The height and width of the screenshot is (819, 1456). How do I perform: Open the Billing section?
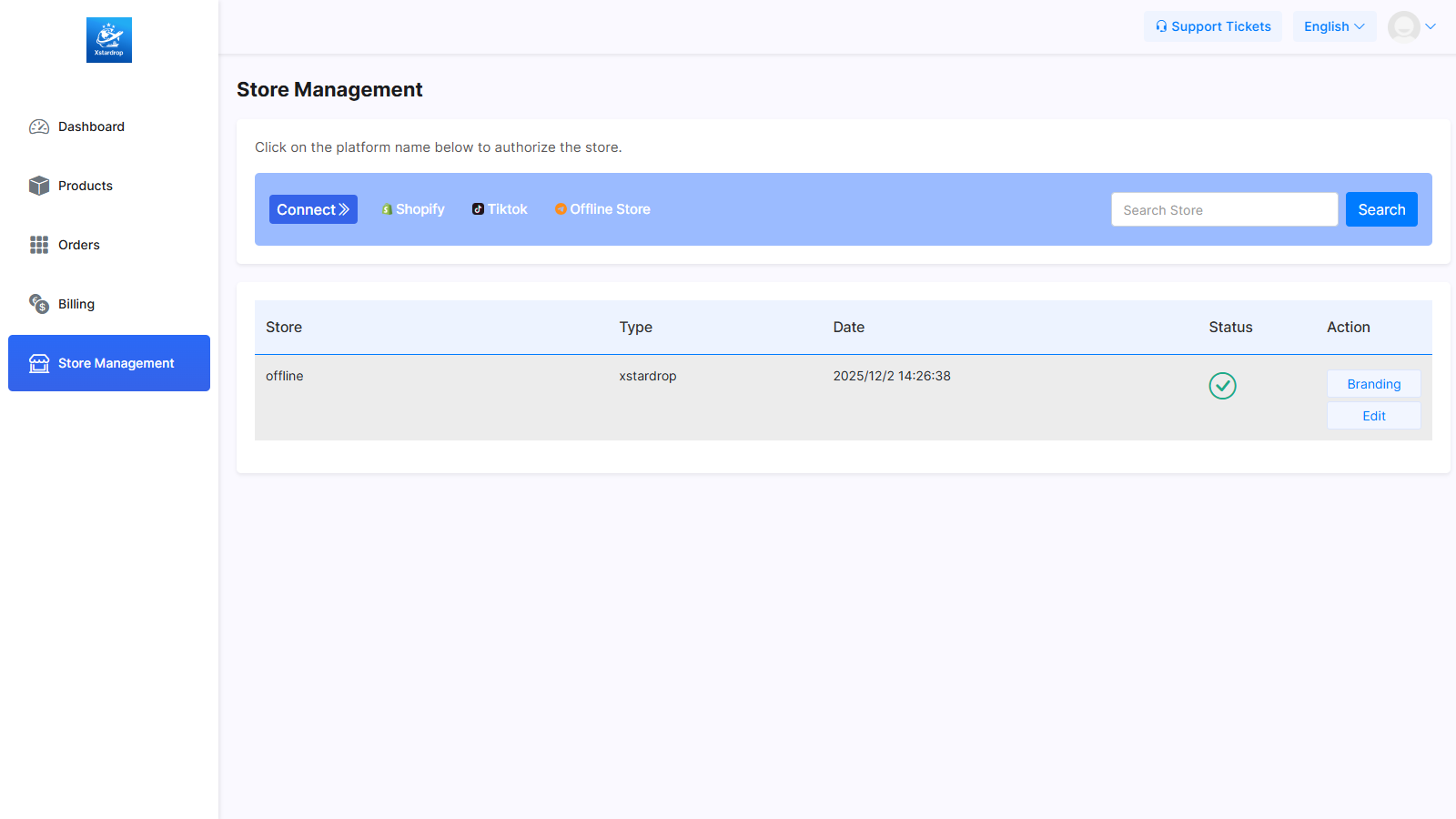pos(109,304)
